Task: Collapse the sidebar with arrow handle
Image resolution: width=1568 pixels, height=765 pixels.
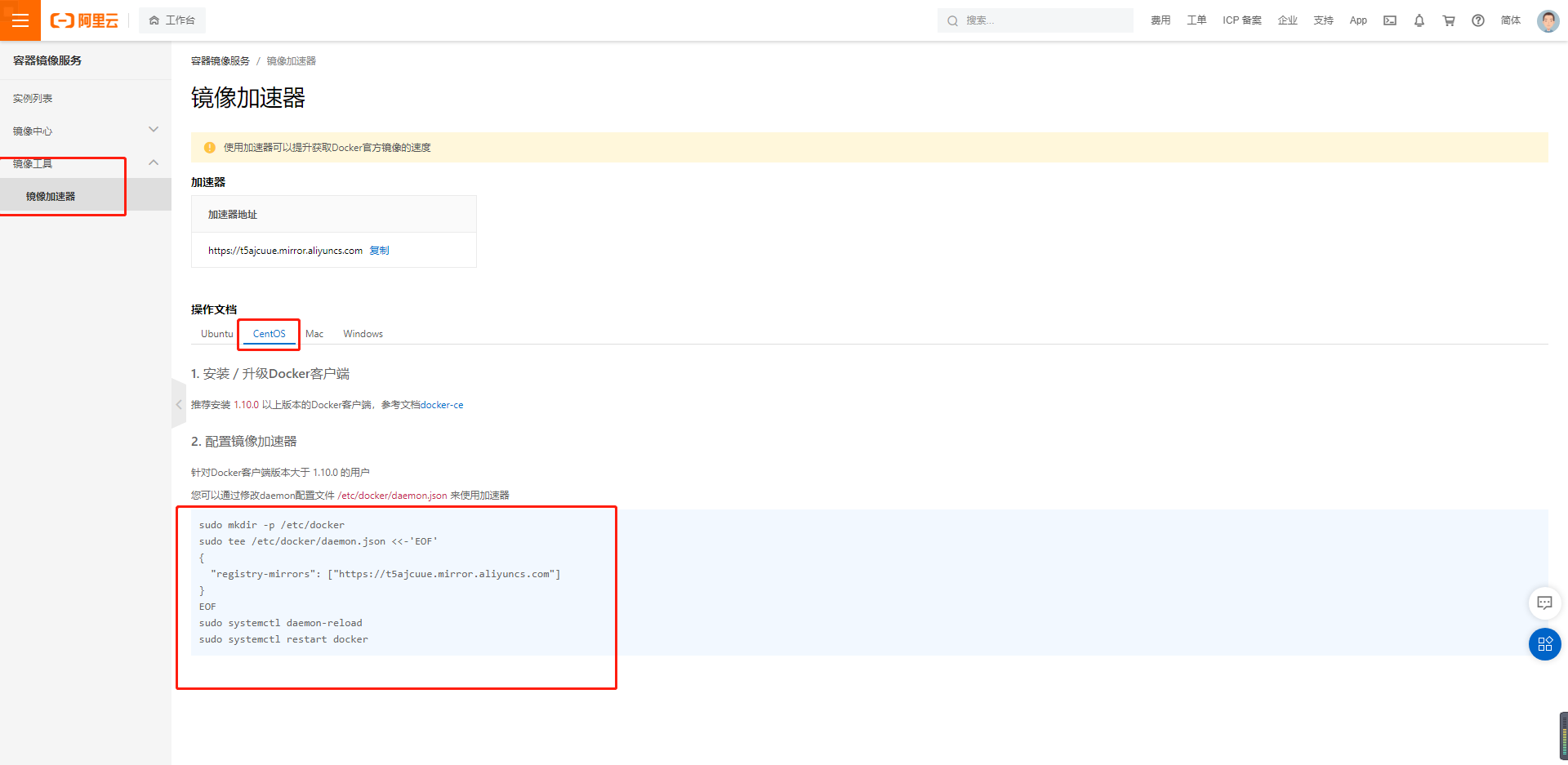Action: 179,404
